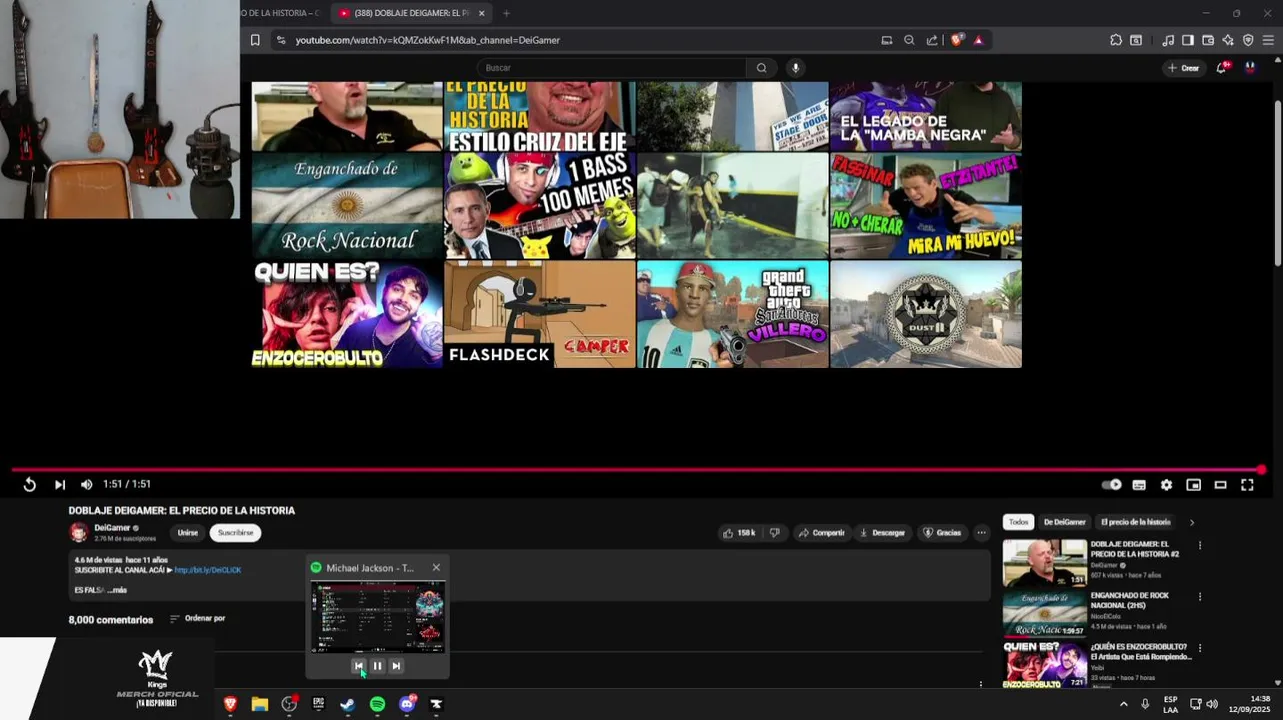
Task: Select the De DeiGamer filter chip
Action: [x=1064, y=522]
